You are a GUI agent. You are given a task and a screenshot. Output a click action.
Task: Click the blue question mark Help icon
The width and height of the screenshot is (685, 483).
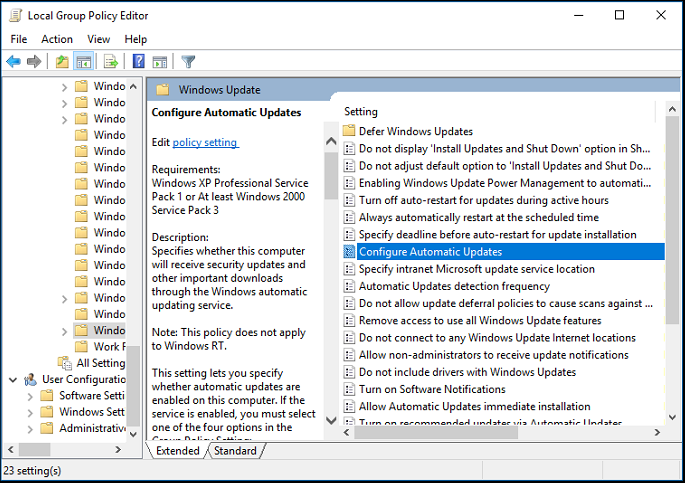click(x=139, y=62)
